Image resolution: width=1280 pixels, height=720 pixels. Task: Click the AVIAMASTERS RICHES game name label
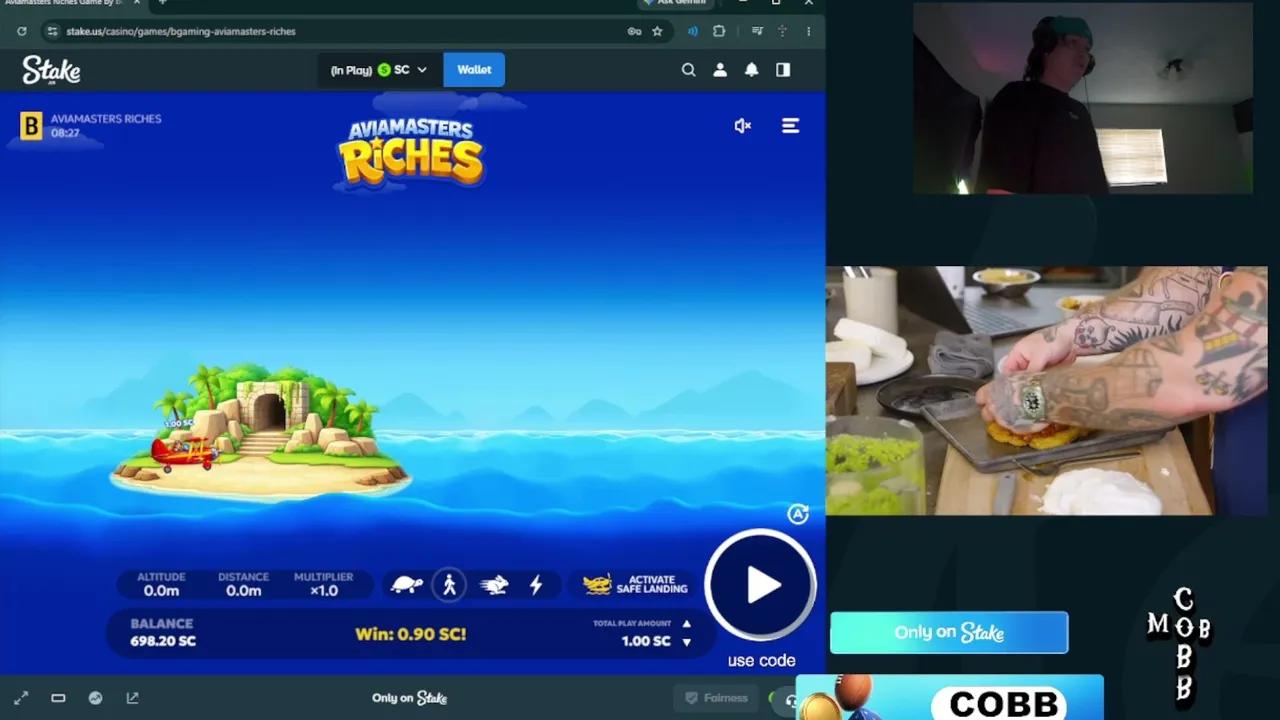106,119
